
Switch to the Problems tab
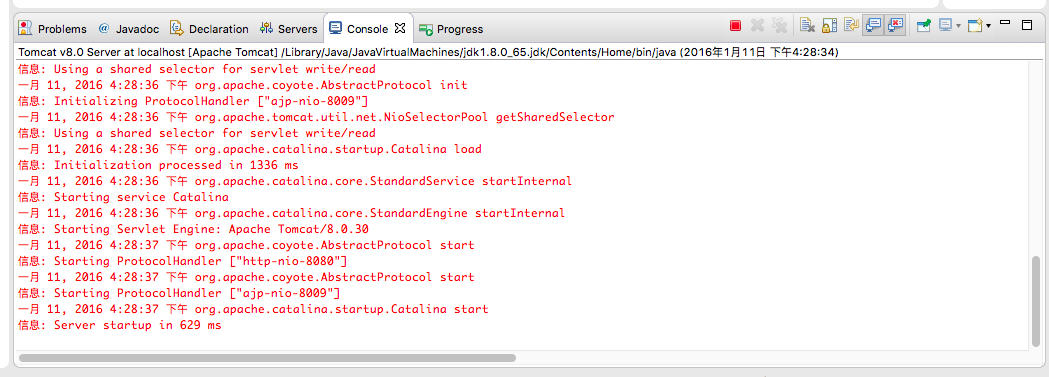coord(53,29)
